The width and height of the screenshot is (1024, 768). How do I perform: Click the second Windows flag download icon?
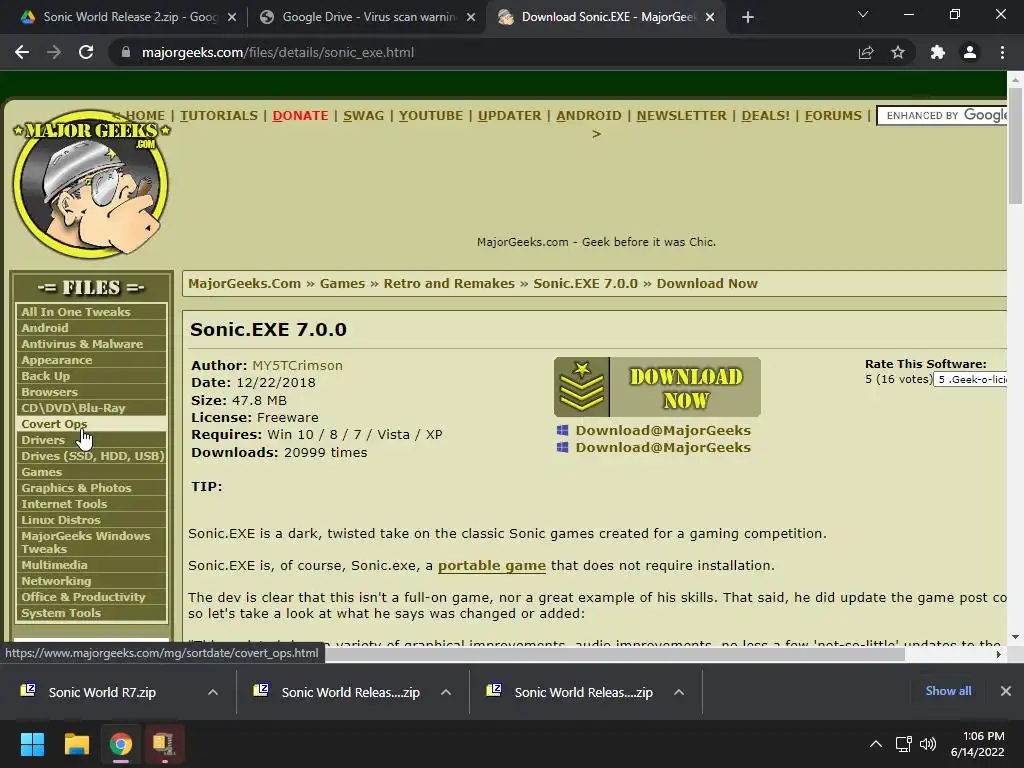point(562,447)
